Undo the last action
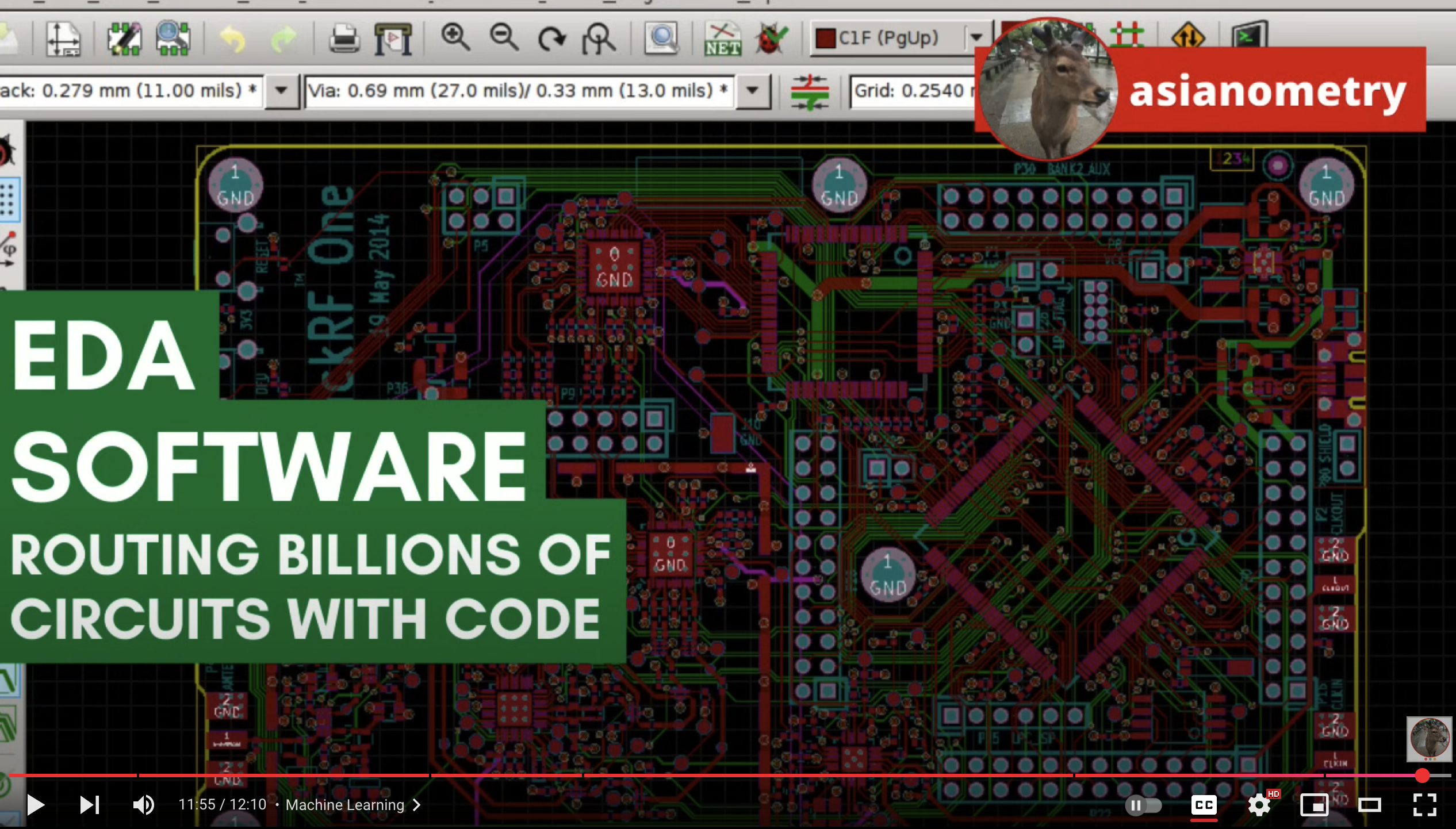Viewport: 1456px width, 829px height. (232, 39)
